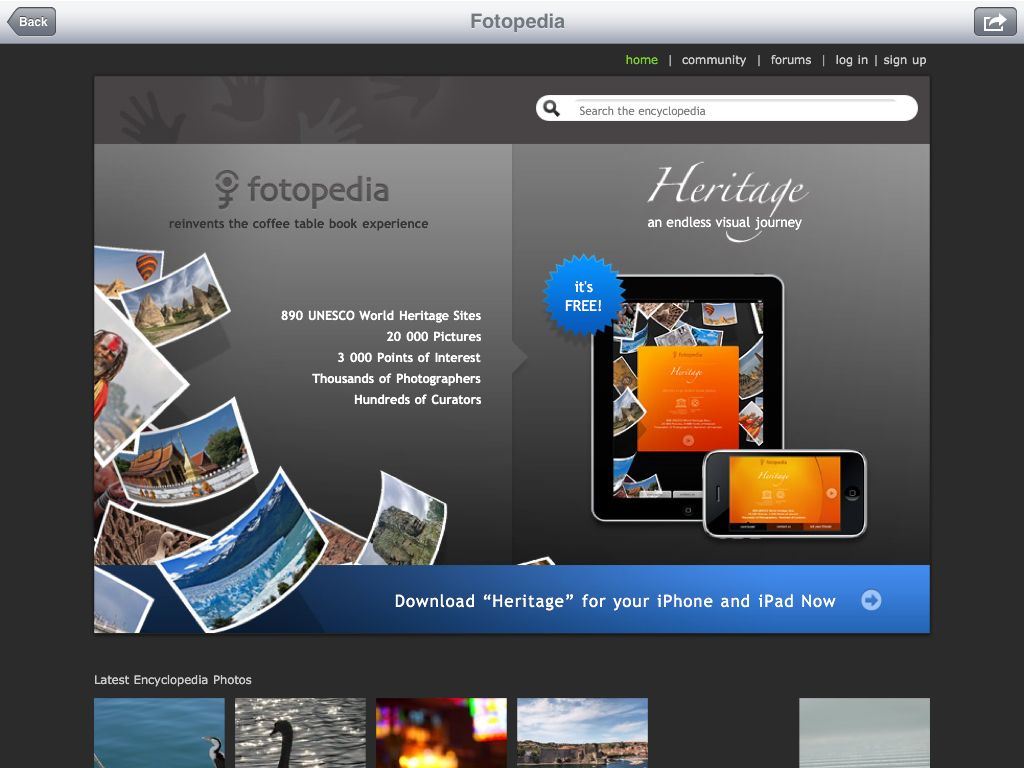This screenshot has width=1024, height=768.
Task: Click Download Heritage for iPhone and iPad
Action: point(615,601)
